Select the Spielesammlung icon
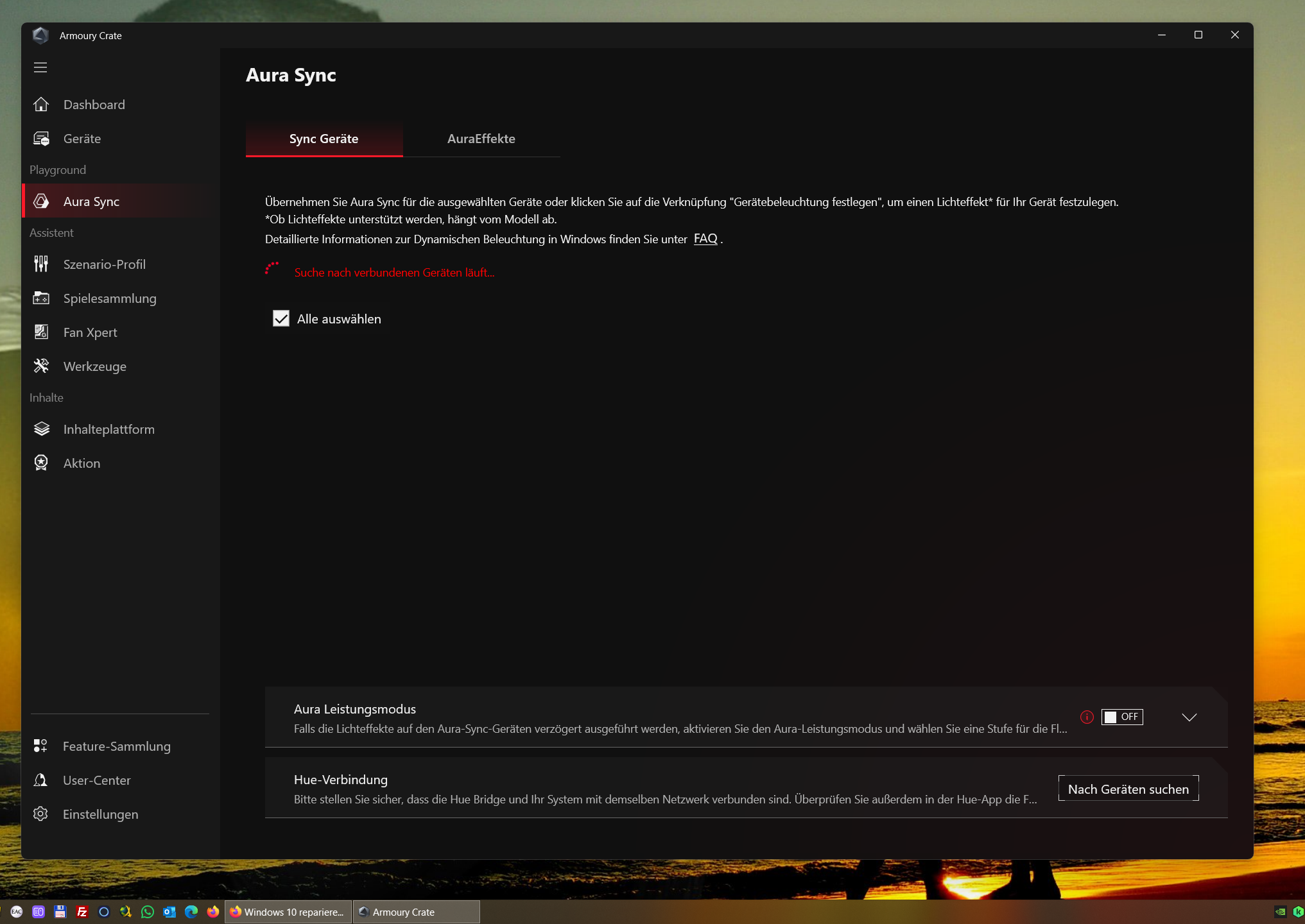Viewport: 1305px width, 924px height. 41,298
